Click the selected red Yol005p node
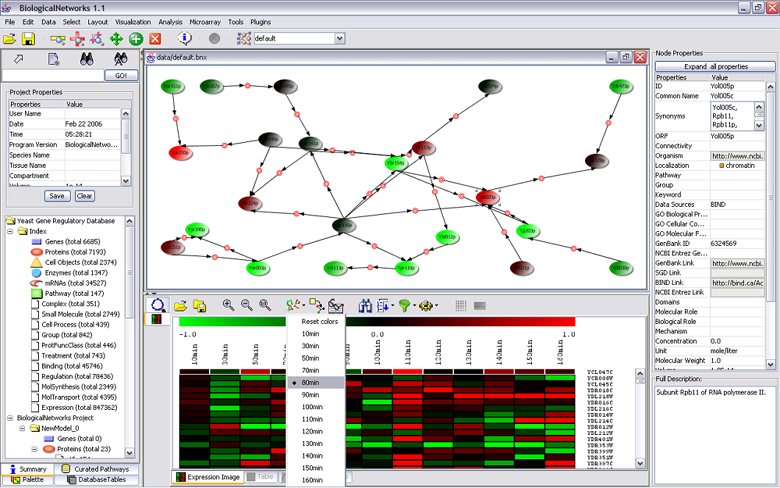This screenshot has width=780, height=488. [487, 197]
